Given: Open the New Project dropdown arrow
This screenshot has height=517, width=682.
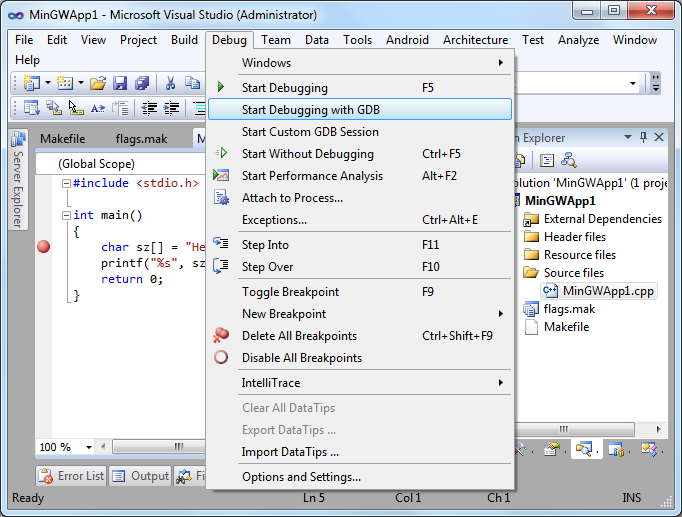Looking at the screenshot, I should tap(48, 83).
